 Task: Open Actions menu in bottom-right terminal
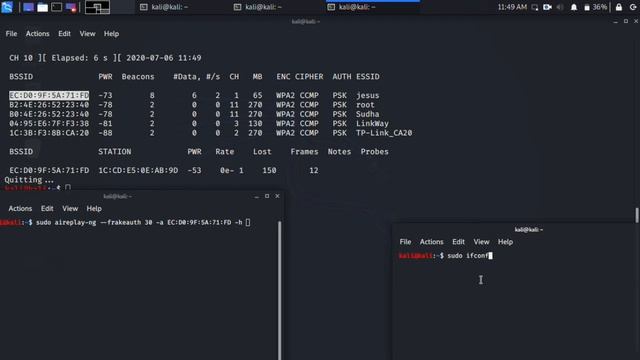click(431, 242)
